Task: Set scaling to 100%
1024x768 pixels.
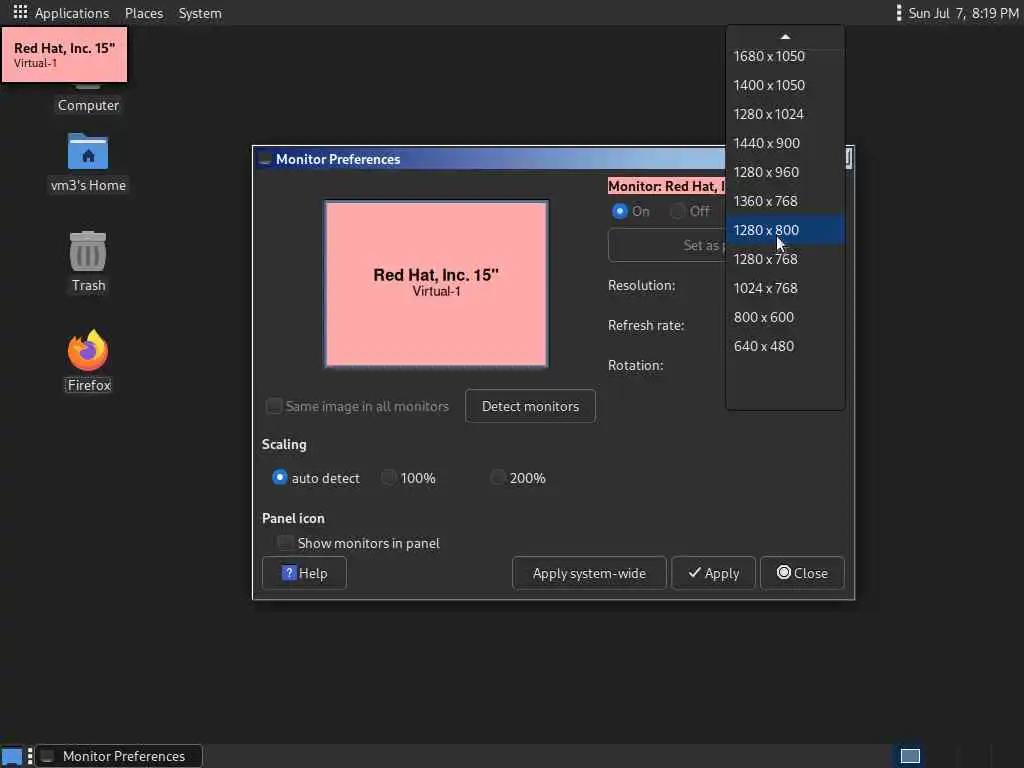Action: 389,477
